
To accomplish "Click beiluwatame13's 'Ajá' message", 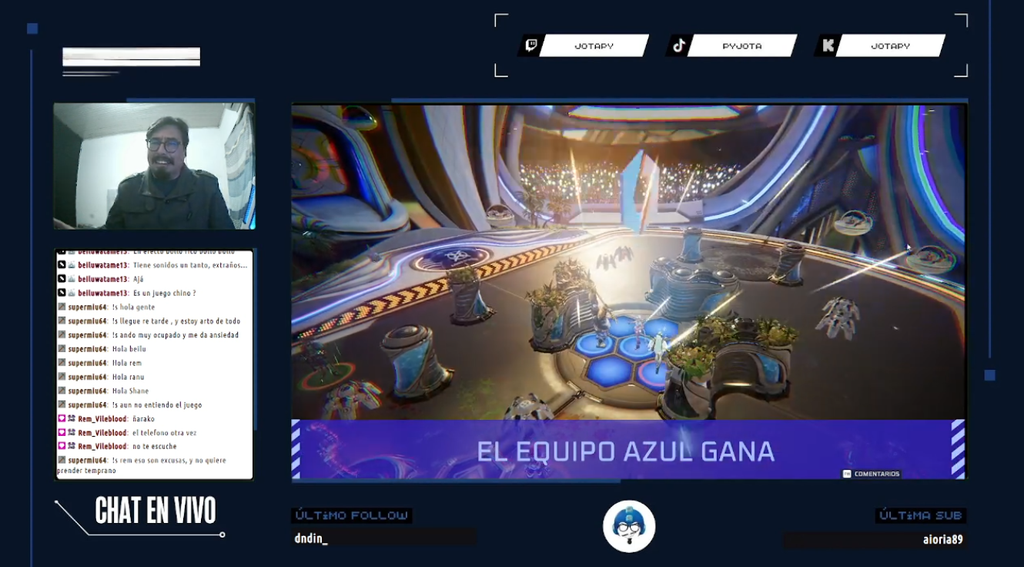I will [x=140, y=280].
